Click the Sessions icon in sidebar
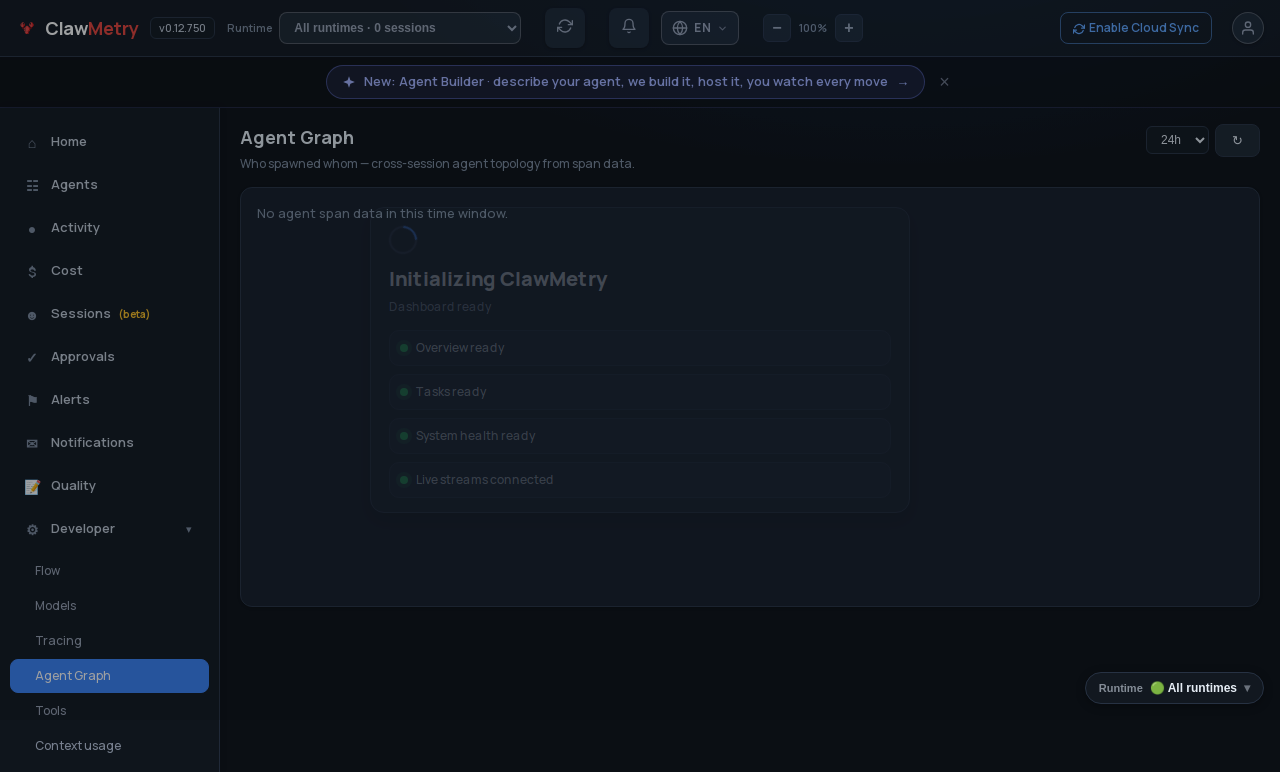The height and width of the screenshot is (772, 1280). (32, 315)
